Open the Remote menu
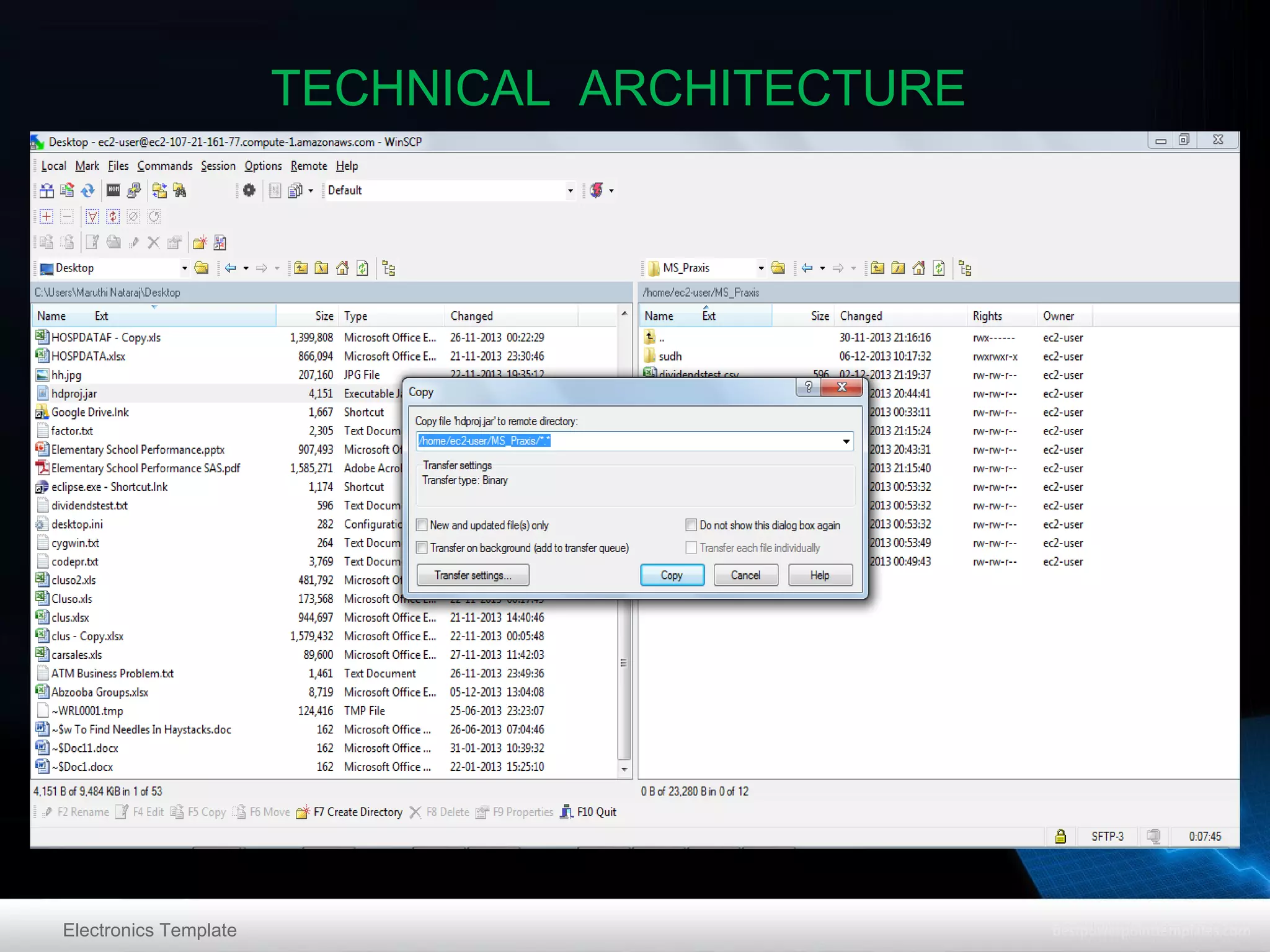1270x952 pixels. pos(309,166)
